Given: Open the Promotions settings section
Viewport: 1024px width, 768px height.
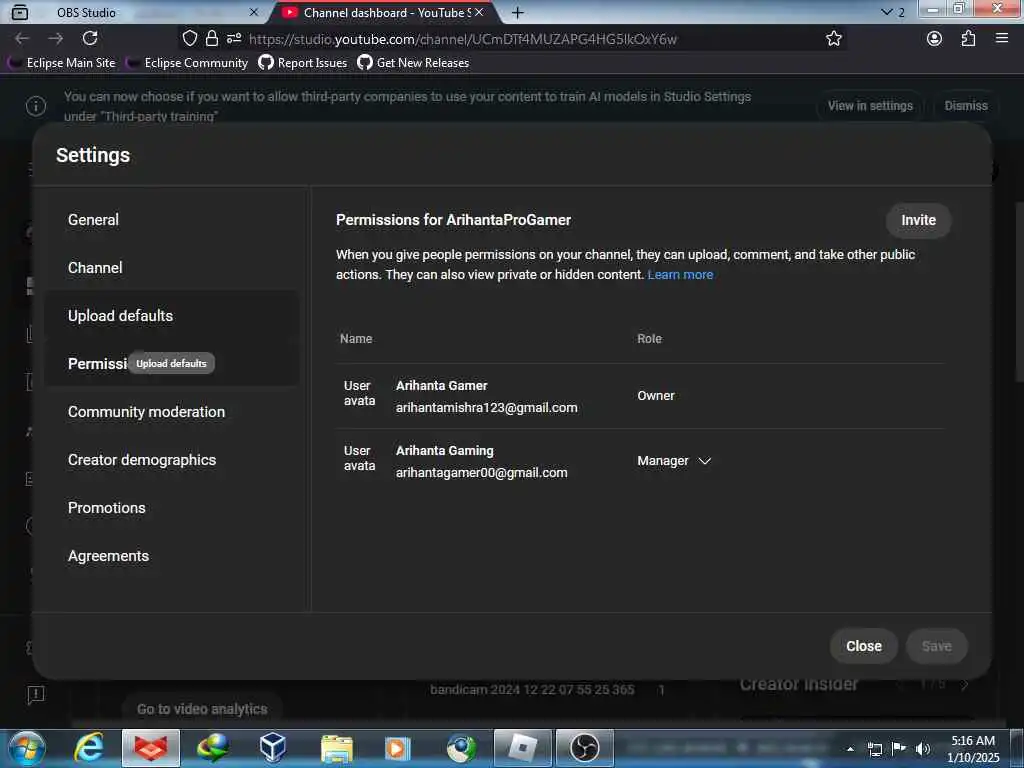Looking at the screenshot, I should pyautogui.click(x=106, y=508).
